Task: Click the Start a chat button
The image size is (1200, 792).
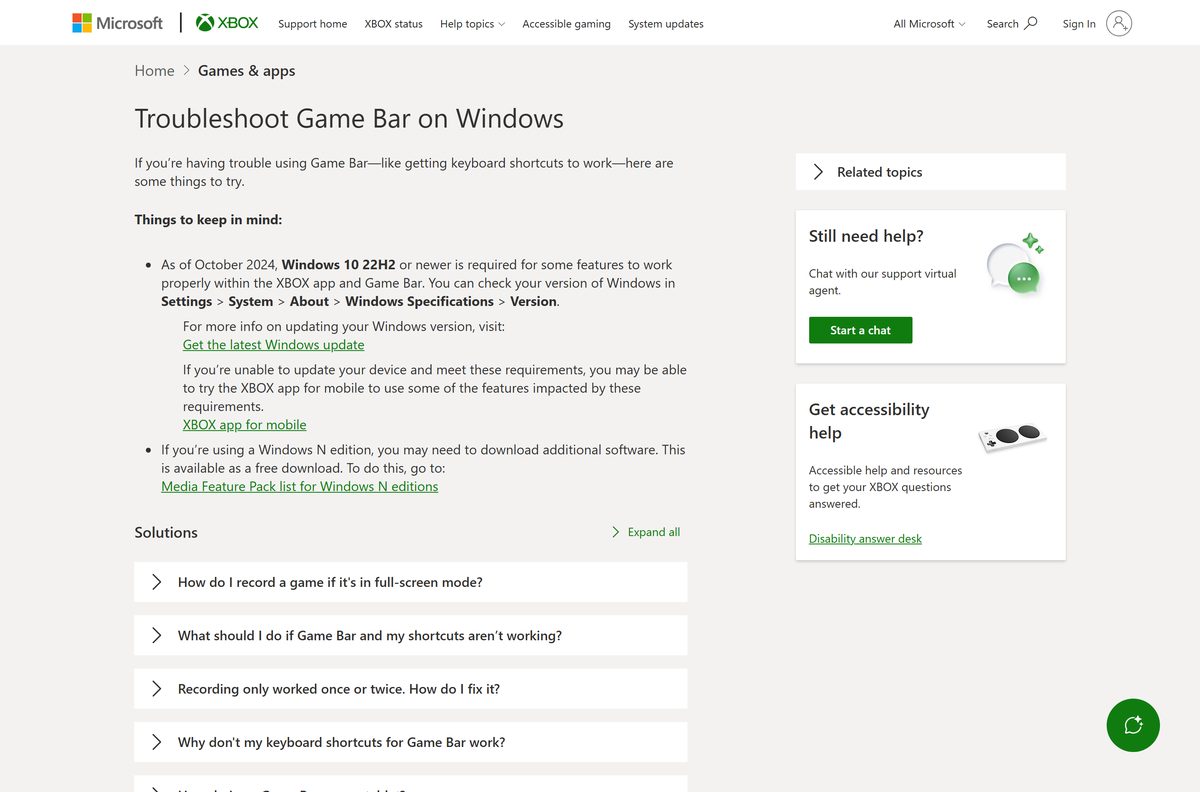Action: coord(860,330)
